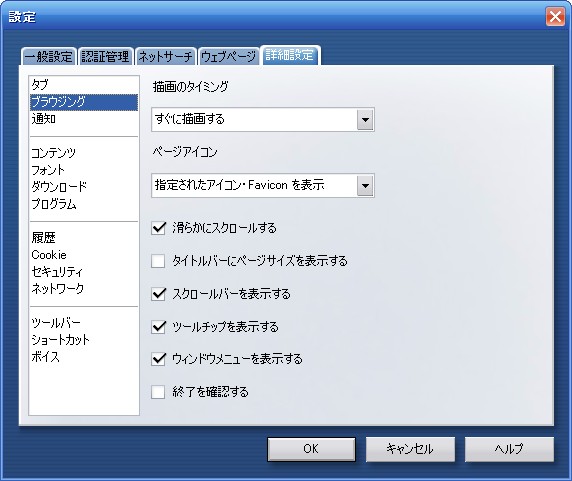Select プログラム in the sidebar

[x=84, y=204]
